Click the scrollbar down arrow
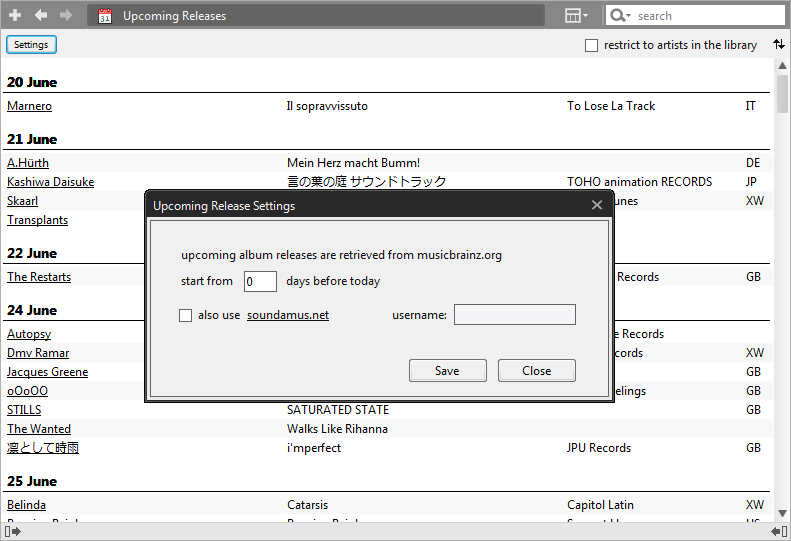 782,514
